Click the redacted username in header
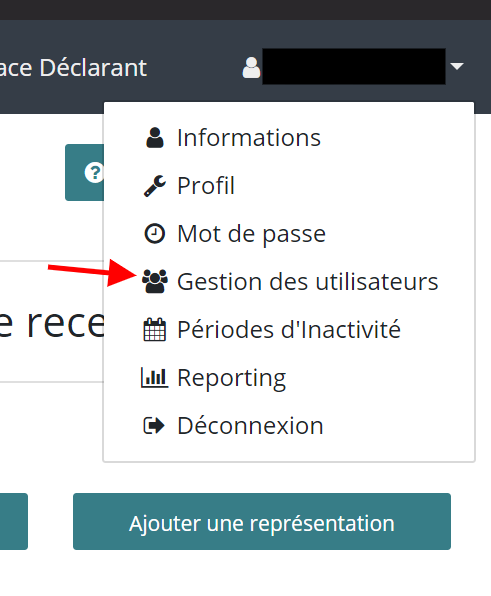Viewport: 491px width, 596px height. pos(354,67)
